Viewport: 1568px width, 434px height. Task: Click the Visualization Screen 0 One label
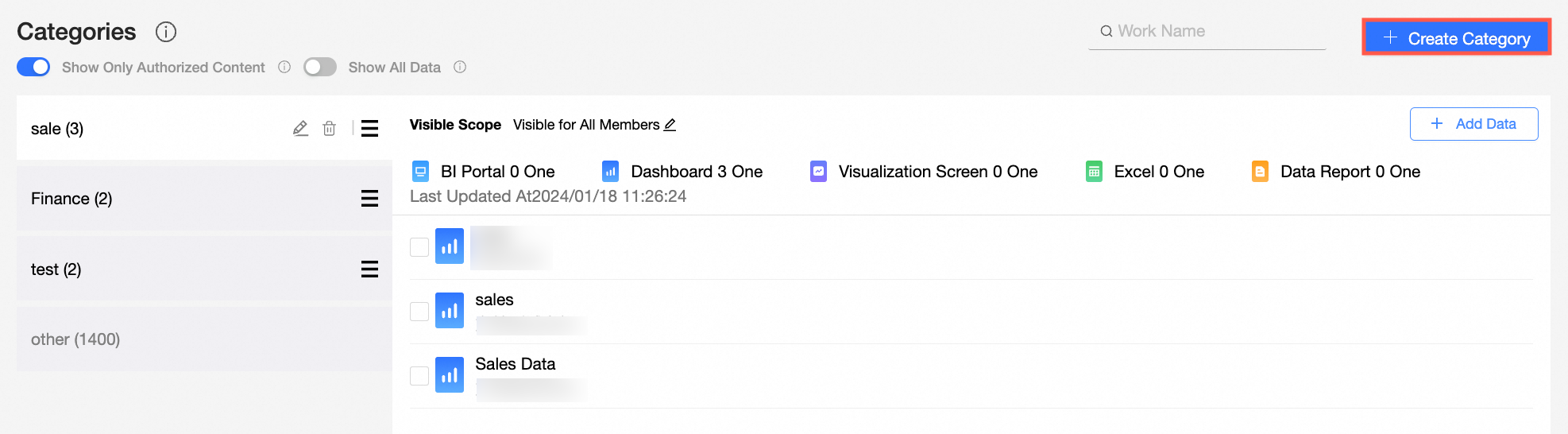tap(938, 172)
